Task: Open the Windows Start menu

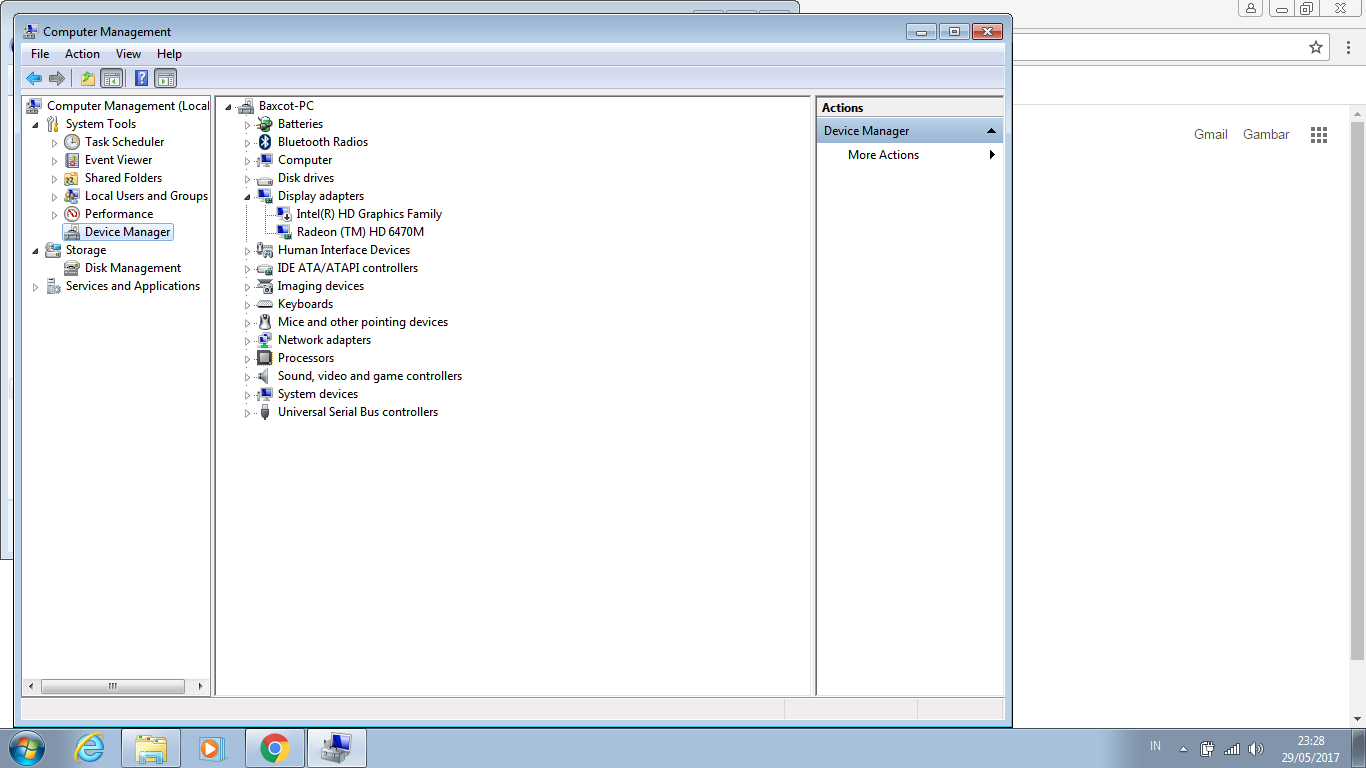Action: click(27, 748)
